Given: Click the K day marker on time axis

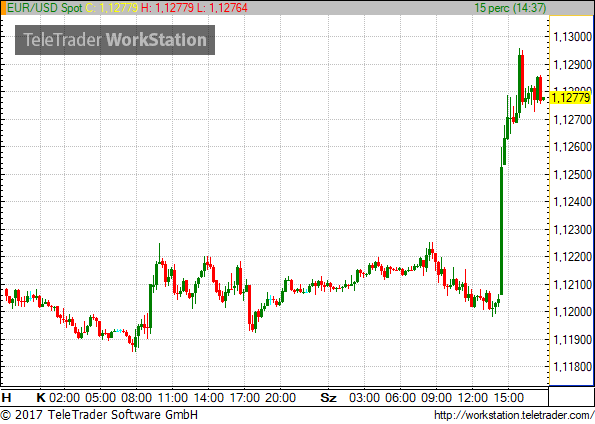Looking at the screenshot, I should (x=41, y=398).
